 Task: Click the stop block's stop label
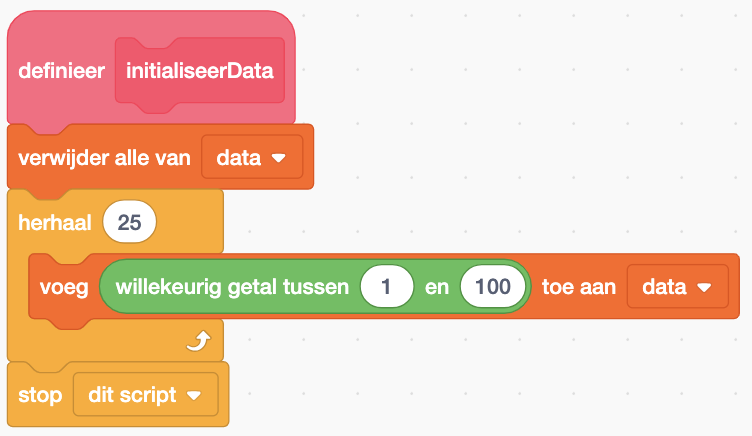pos(38,395)
